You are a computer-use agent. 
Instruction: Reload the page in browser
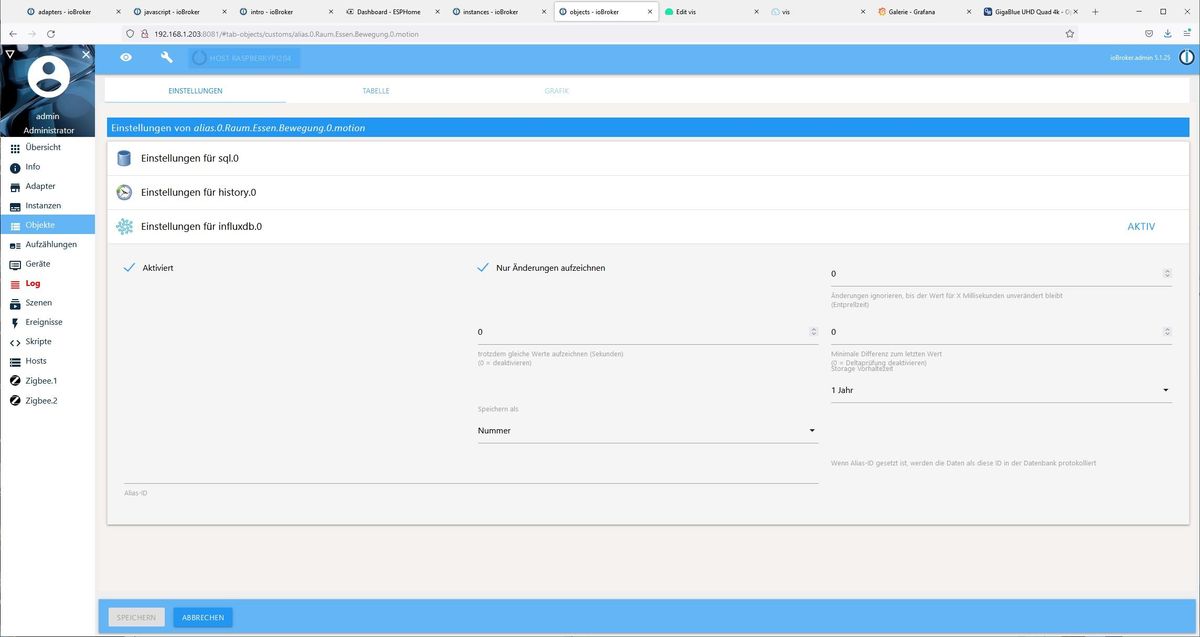click(x=51, y=33)
